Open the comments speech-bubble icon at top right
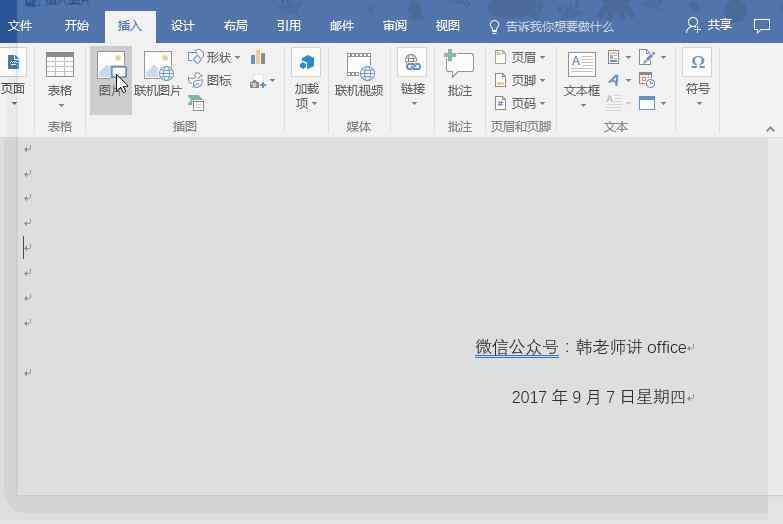The image size is (783, 524). [762, 25]
